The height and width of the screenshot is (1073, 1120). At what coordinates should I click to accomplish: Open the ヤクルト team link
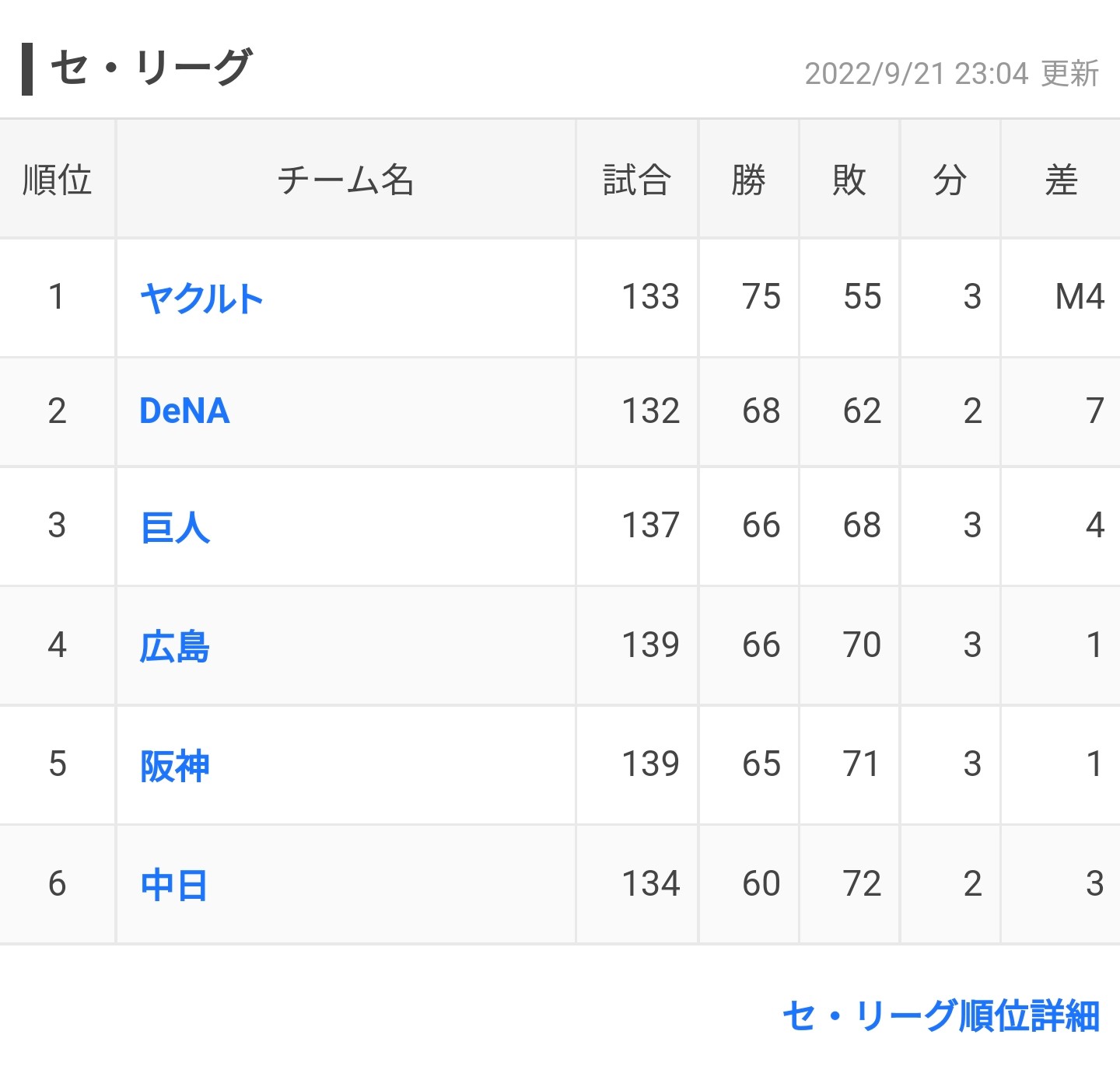(201, 299)
